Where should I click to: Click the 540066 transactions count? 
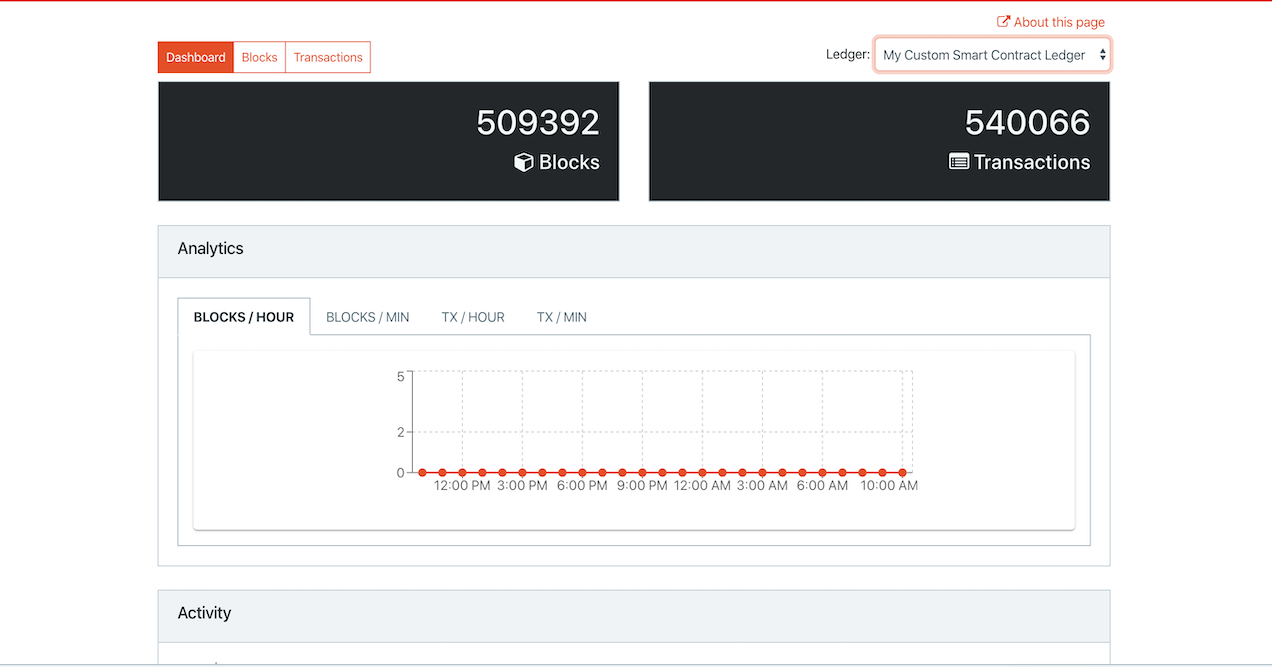tap(1028, 123)
